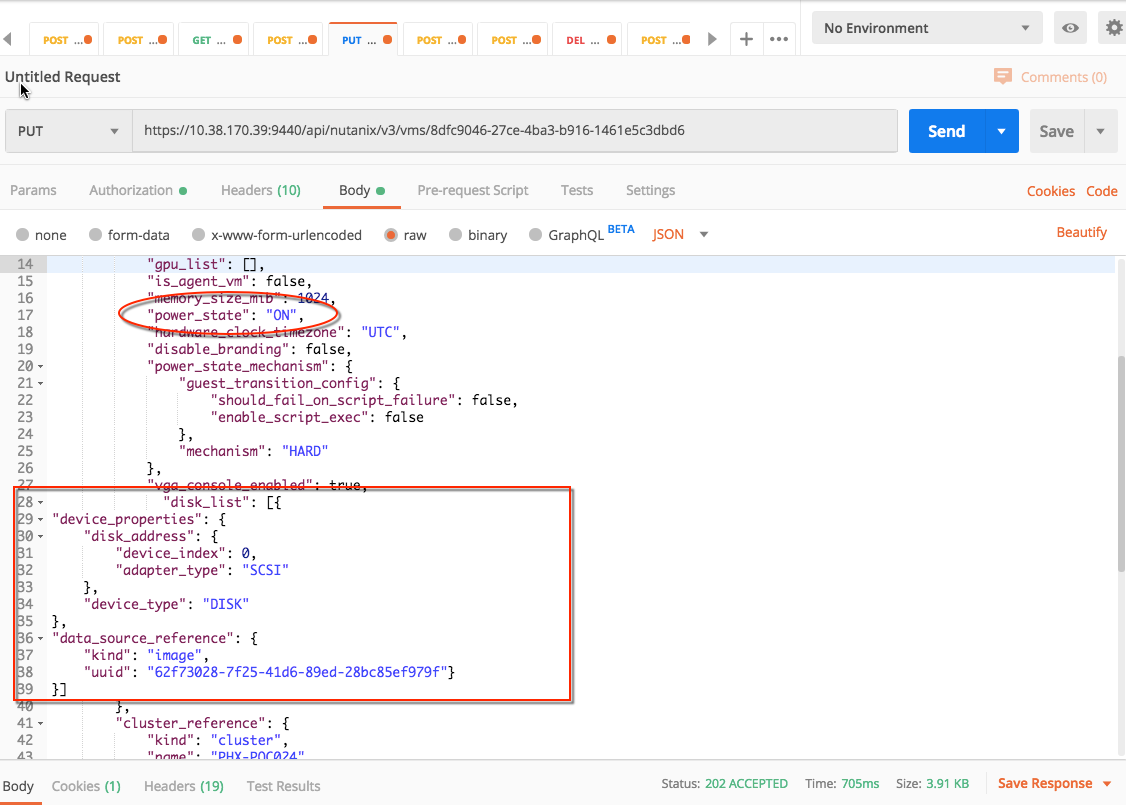This screenshot has width=1126, height=805.
Task: Click the Save button
Action: pos(1056,131)
